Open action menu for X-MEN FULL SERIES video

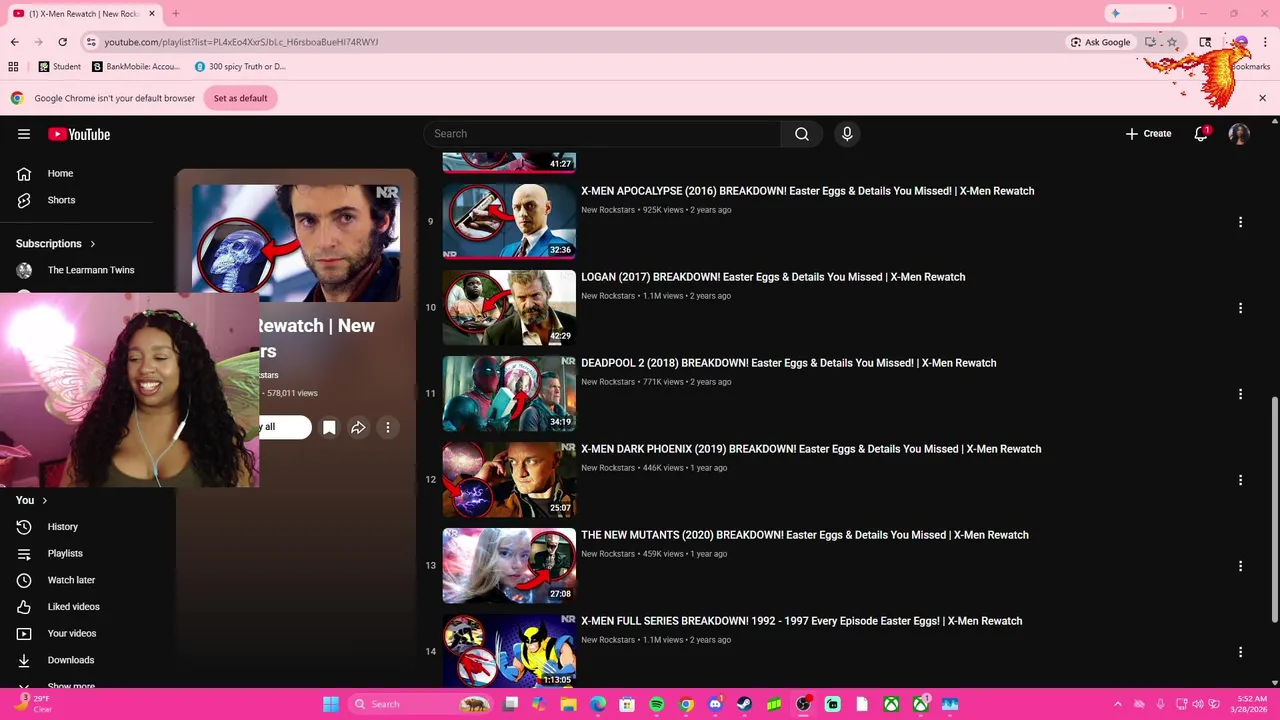click(1240, 652)
